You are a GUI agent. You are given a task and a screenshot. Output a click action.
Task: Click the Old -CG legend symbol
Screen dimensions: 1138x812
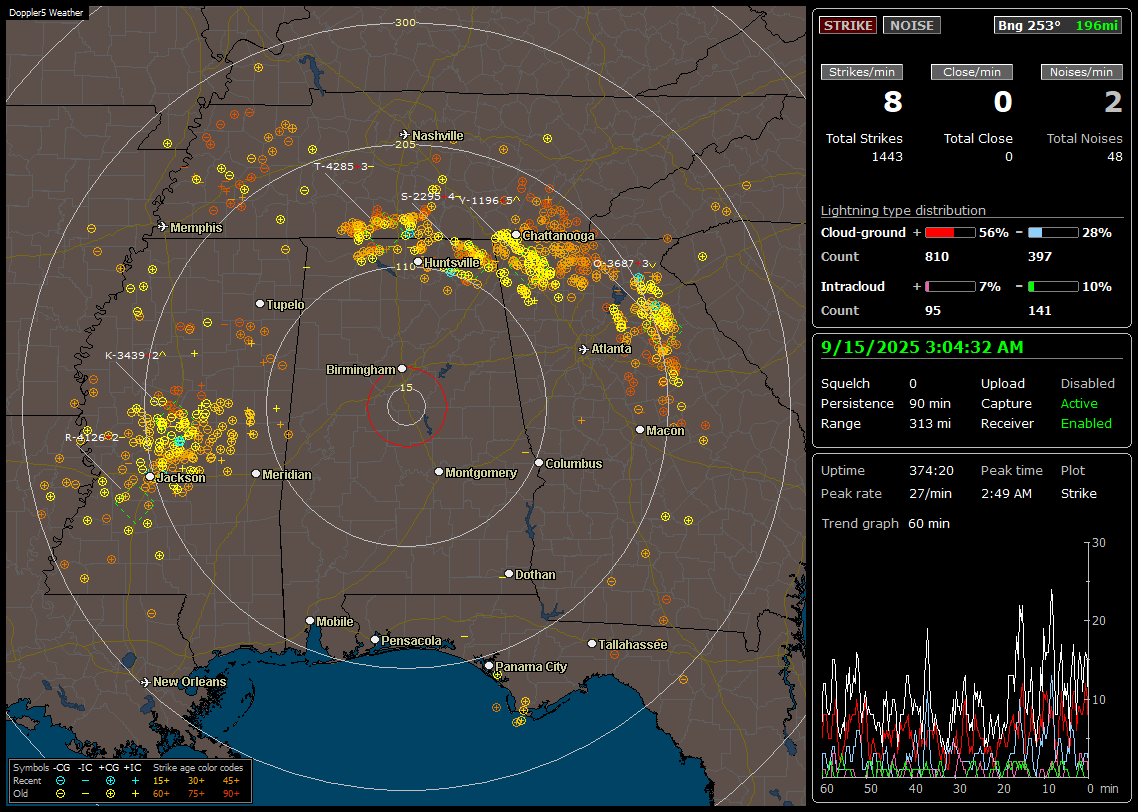(x=61, y=794)
